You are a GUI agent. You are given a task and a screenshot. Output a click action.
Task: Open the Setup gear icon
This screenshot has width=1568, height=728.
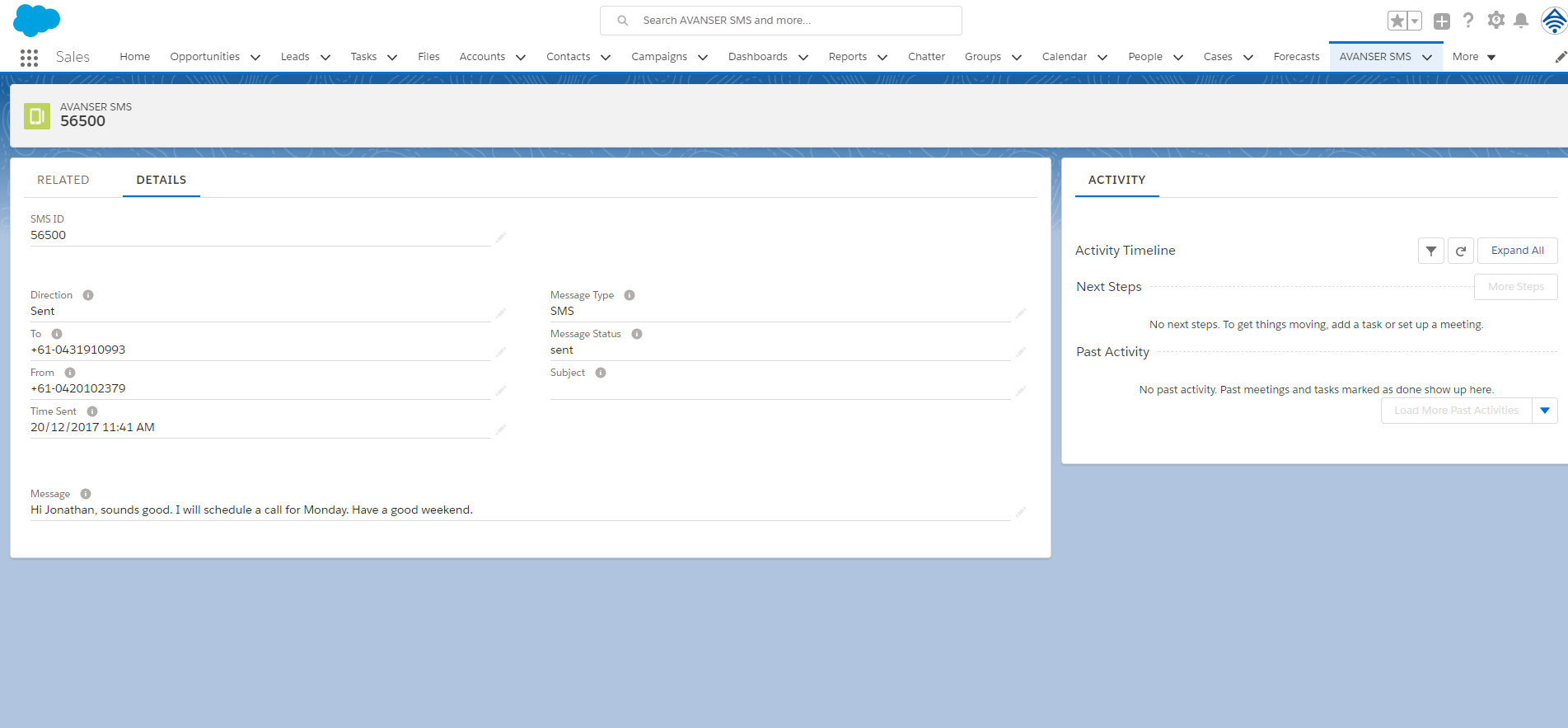[x=1496, y=21]
